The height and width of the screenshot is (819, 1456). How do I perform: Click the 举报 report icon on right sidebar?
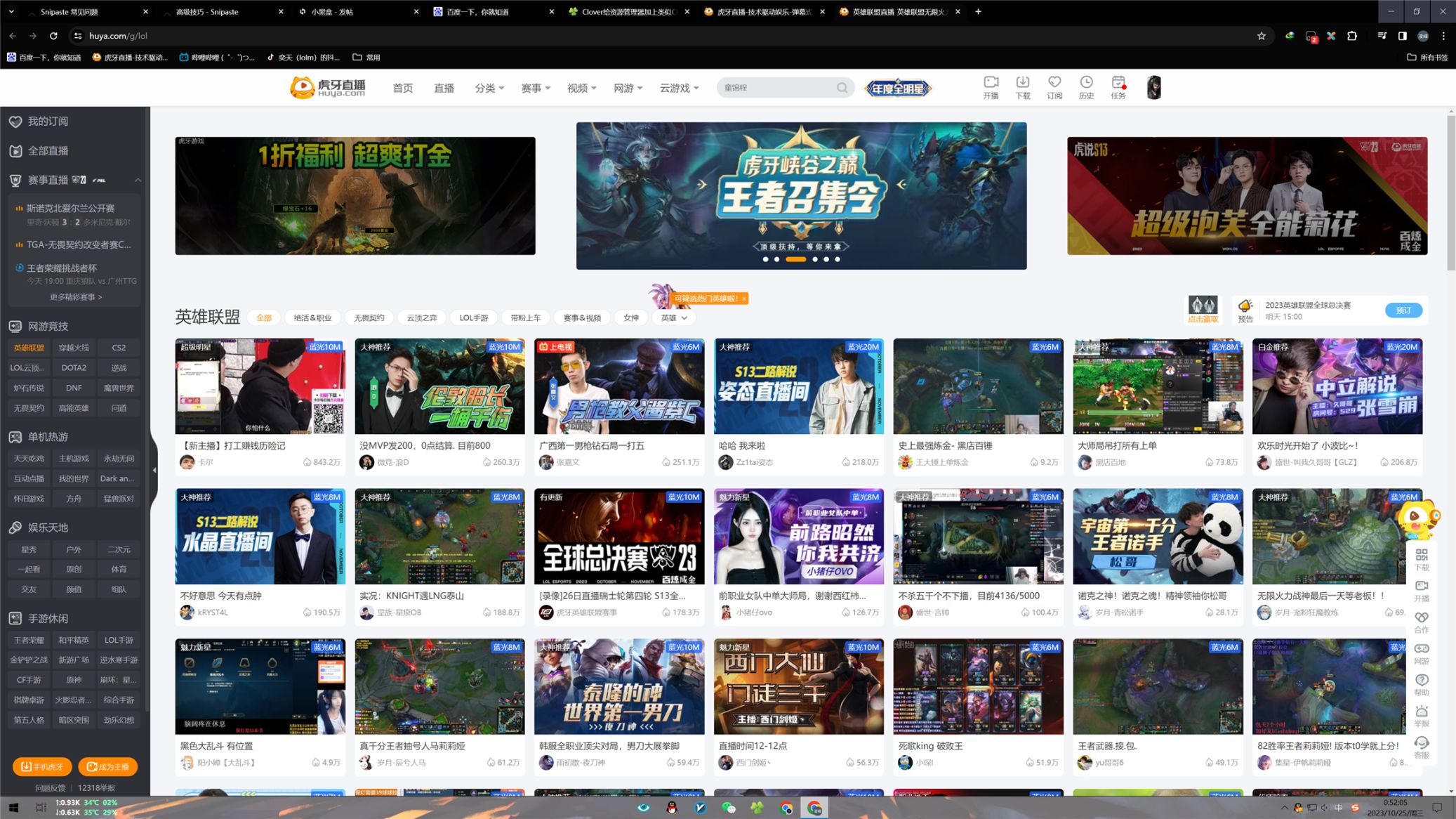(1421, 712)
